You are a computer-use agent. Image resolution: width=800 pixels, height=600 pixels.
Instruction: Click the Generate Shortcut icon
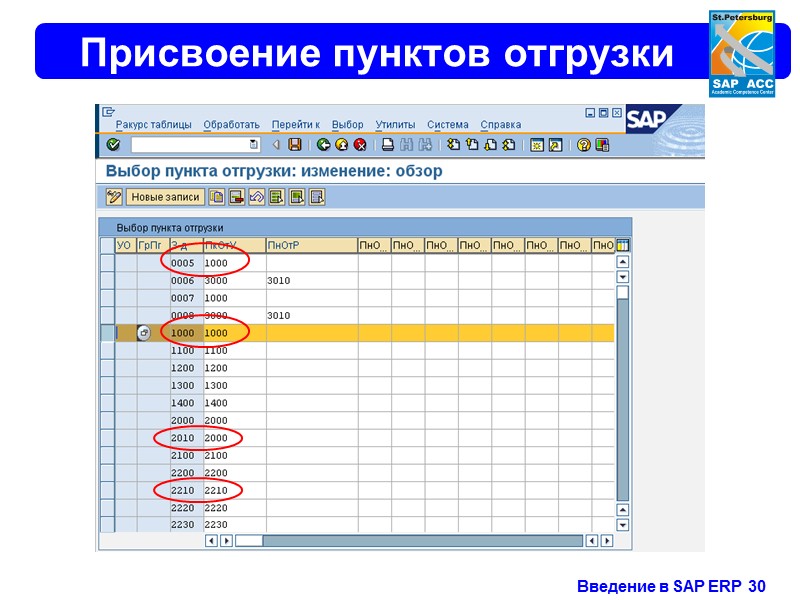point(556,145)
